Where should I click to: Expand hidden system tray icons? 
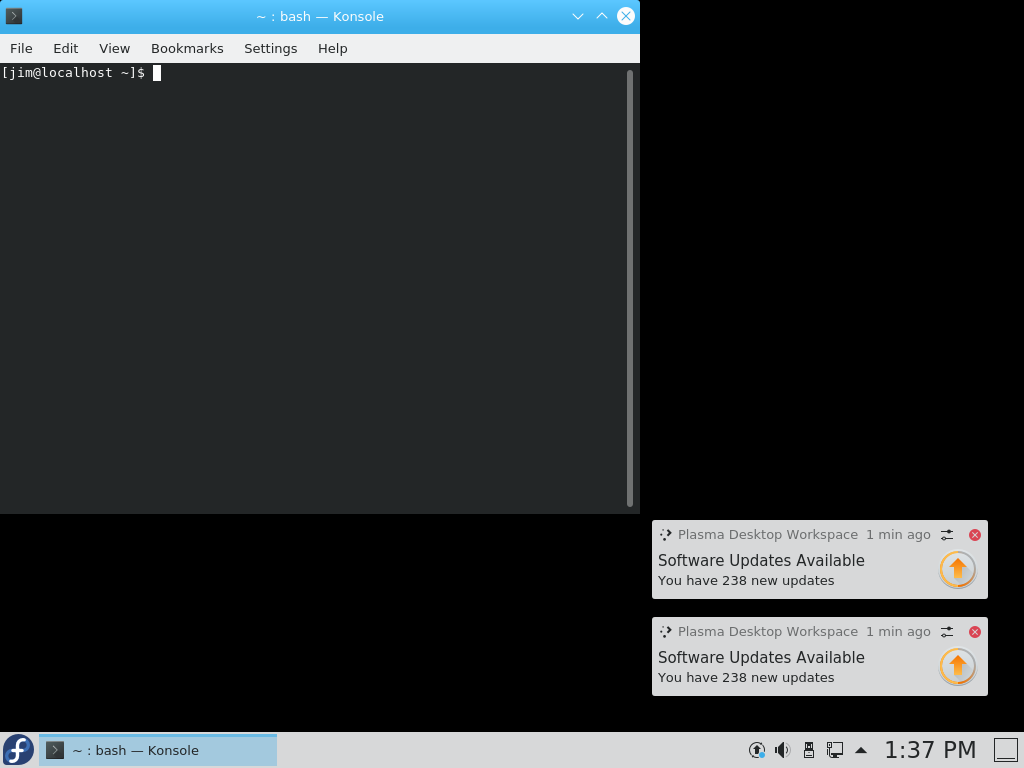coord(861,750)
